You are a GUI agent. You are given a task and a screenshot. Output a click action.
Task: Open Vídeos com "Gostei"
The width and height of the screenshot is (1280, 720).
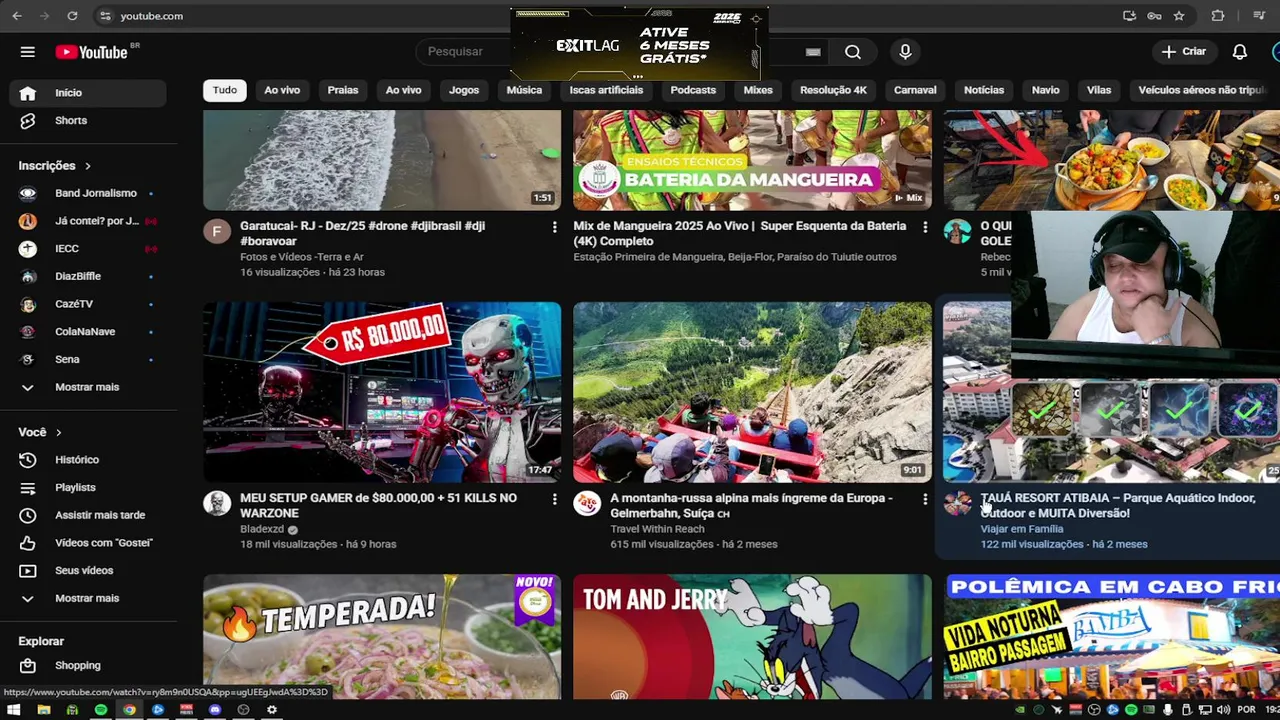tap(88, 543)
